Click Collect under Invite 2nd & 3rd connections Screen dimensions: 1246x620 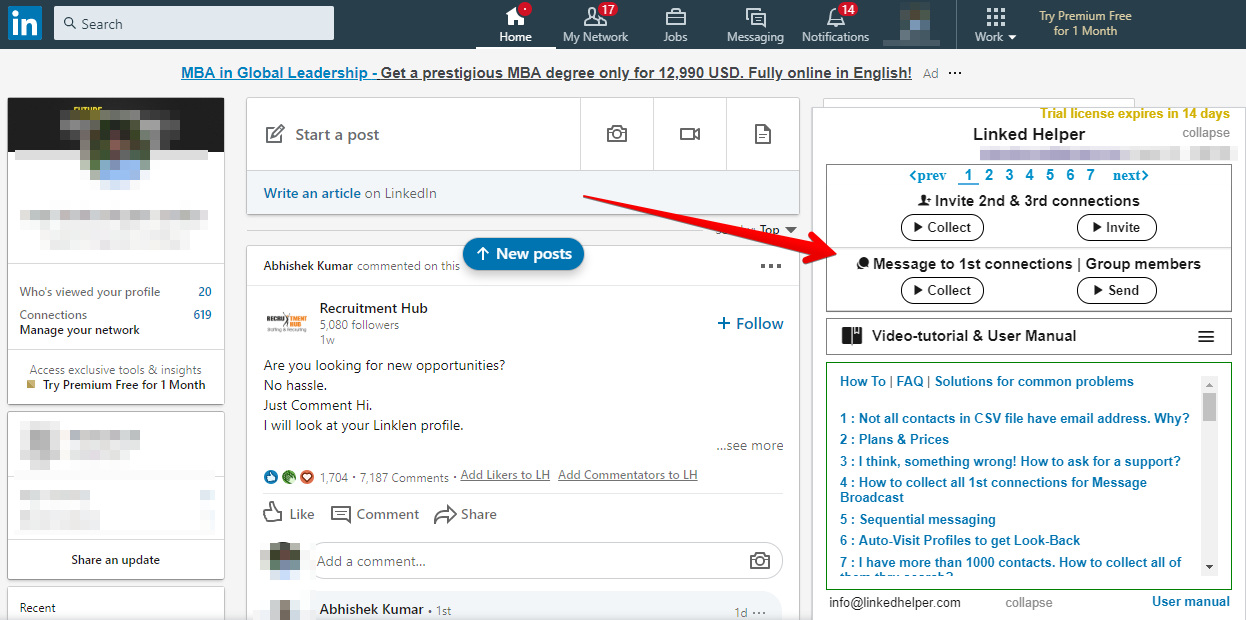coord(942,228)
